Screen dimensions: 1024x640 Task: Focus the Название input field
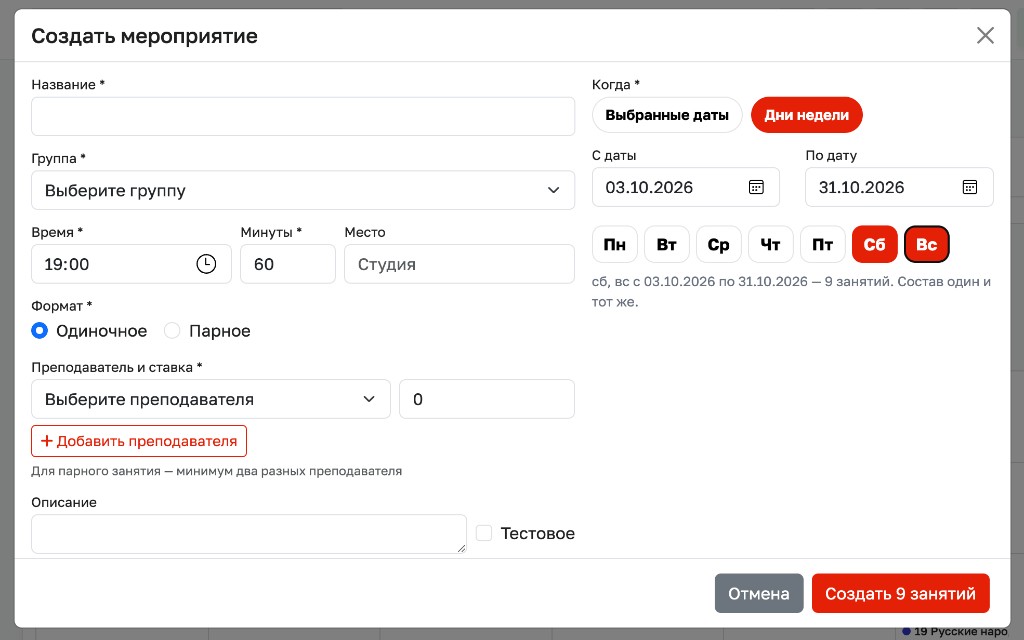pos(303,116)
